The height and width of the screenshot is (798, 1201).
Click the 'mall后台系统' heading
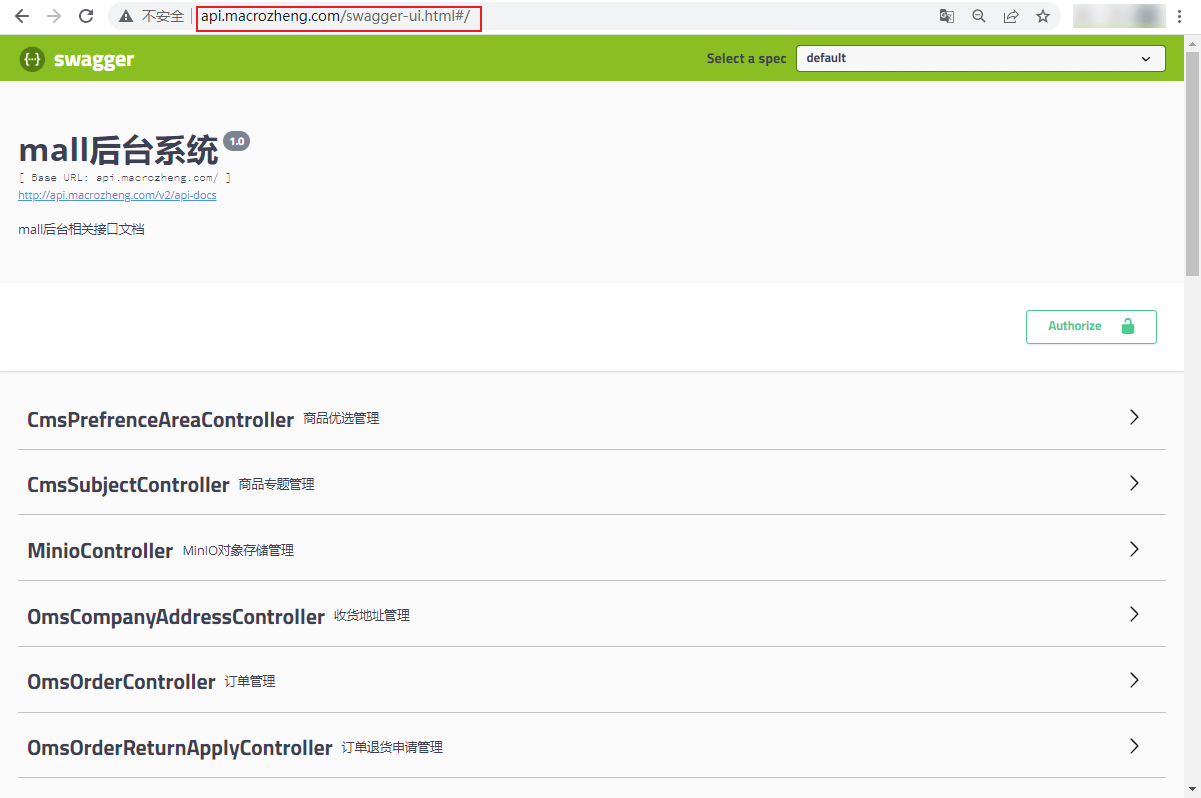coord(118,150)
